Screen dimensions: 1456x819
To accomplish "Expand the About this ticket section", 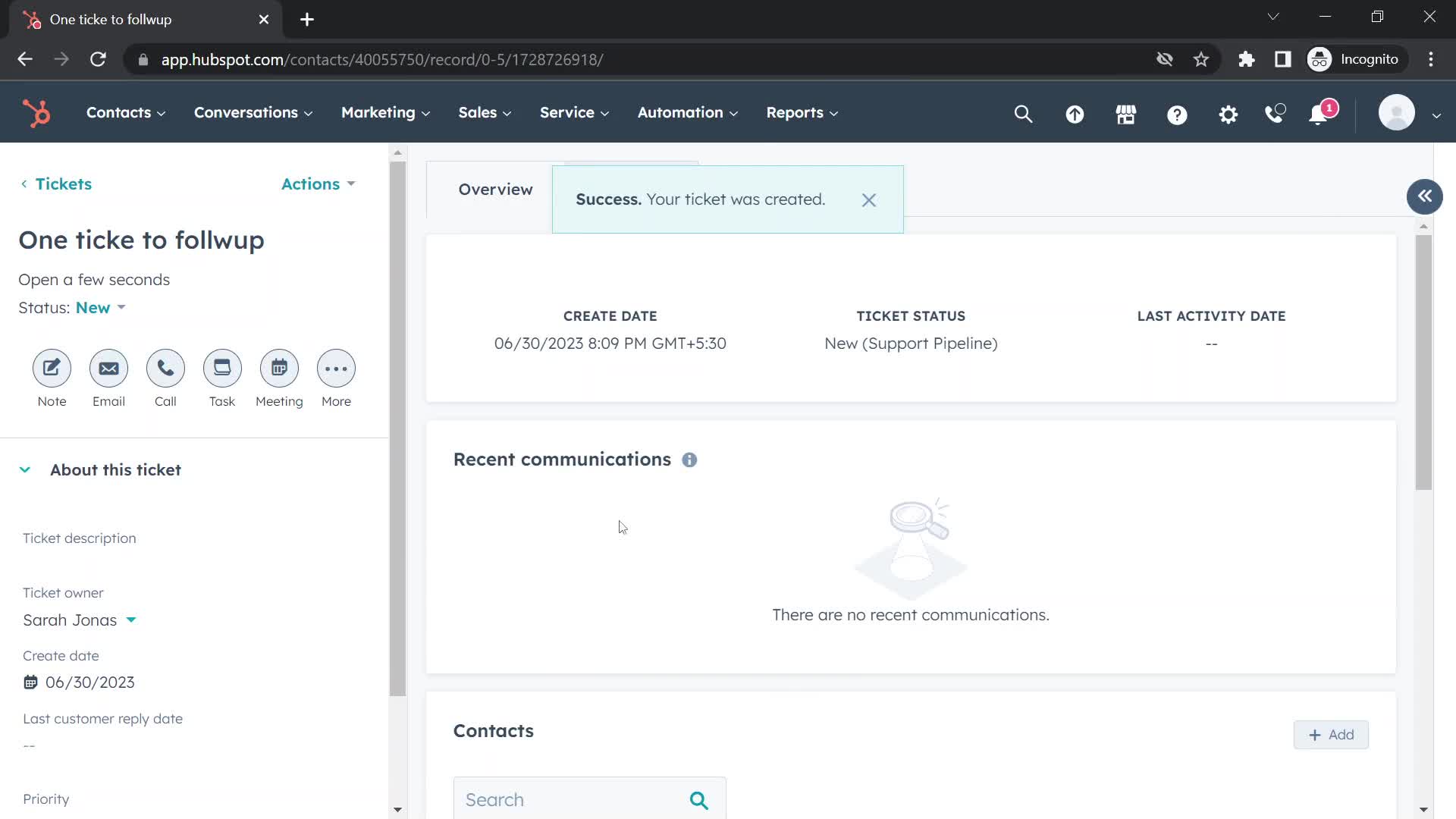I will 25,469.
